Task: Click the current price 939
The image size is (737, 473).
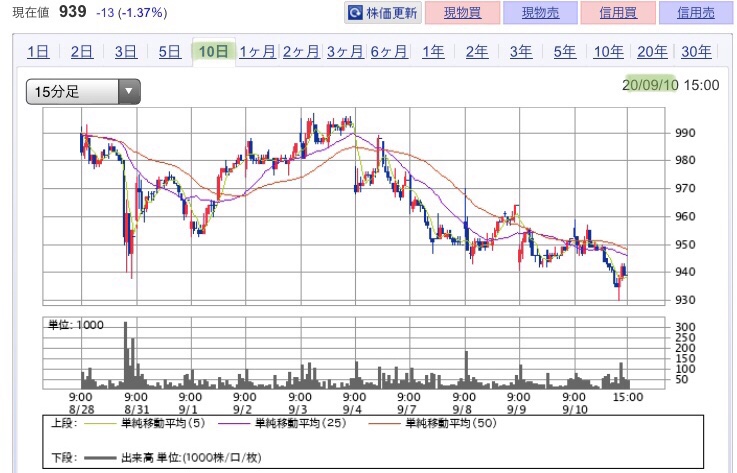Action: pyautogui.click(x=73, y=11)
